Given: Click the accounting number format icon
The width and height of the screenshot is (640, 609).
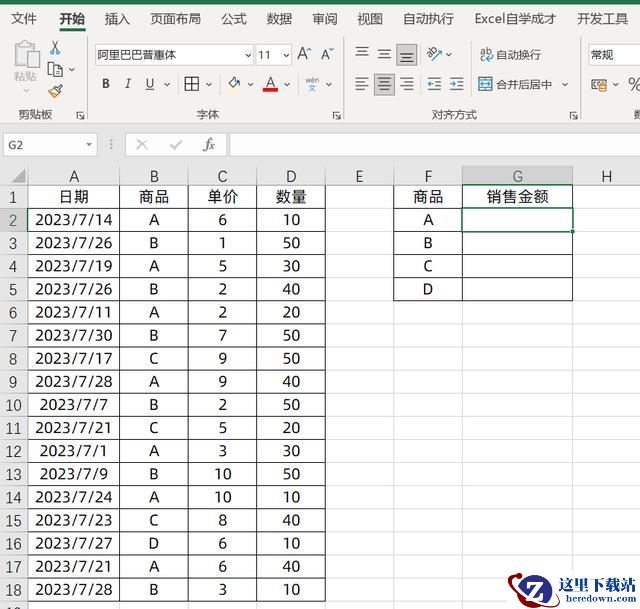Looking at the screenshot, I should tap(599, 84).
